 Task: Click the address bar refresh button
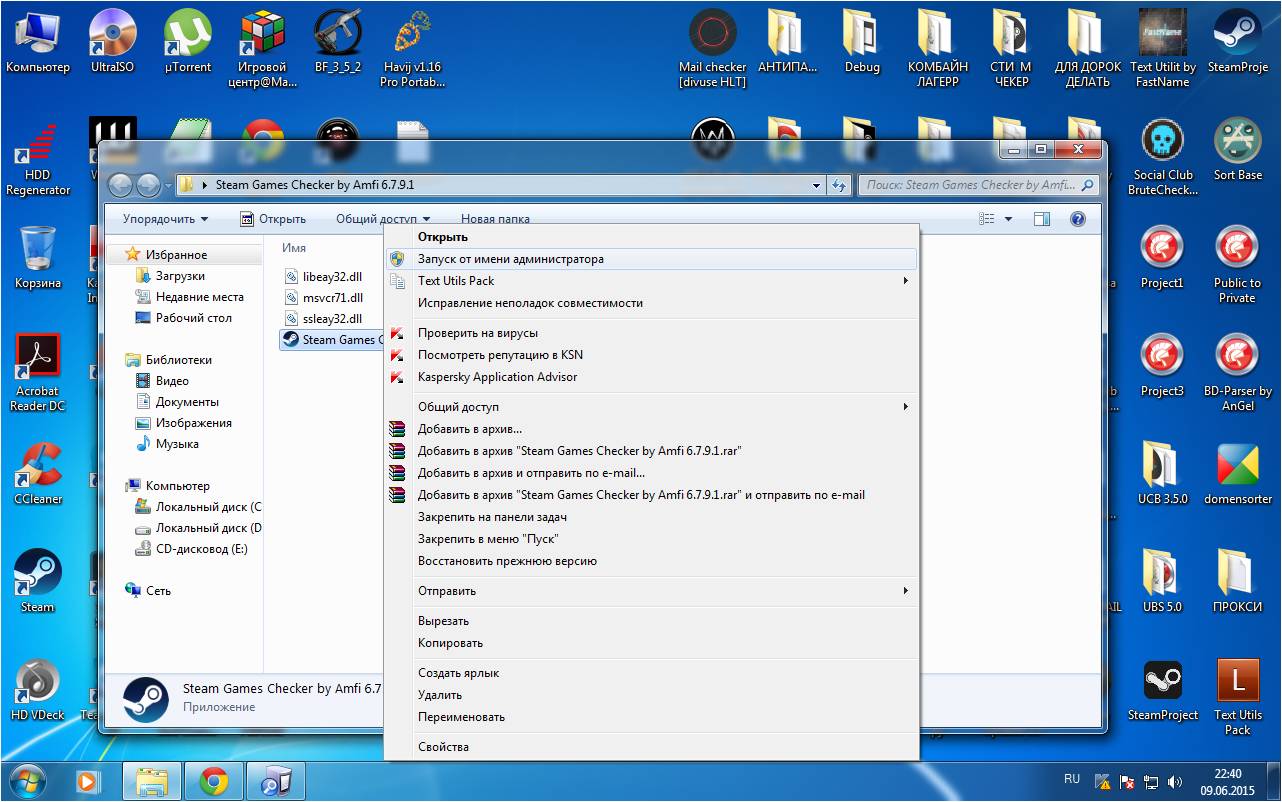pyautogui.click(x=839, y=185)
